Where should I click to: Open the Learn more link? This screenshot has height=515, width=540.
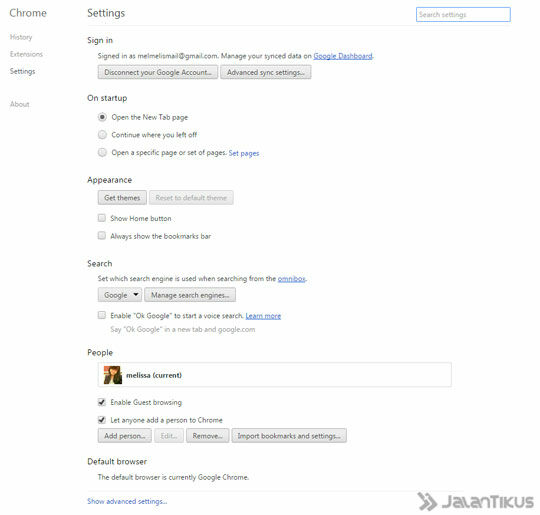pyautogui.click(x=263, y=316)
